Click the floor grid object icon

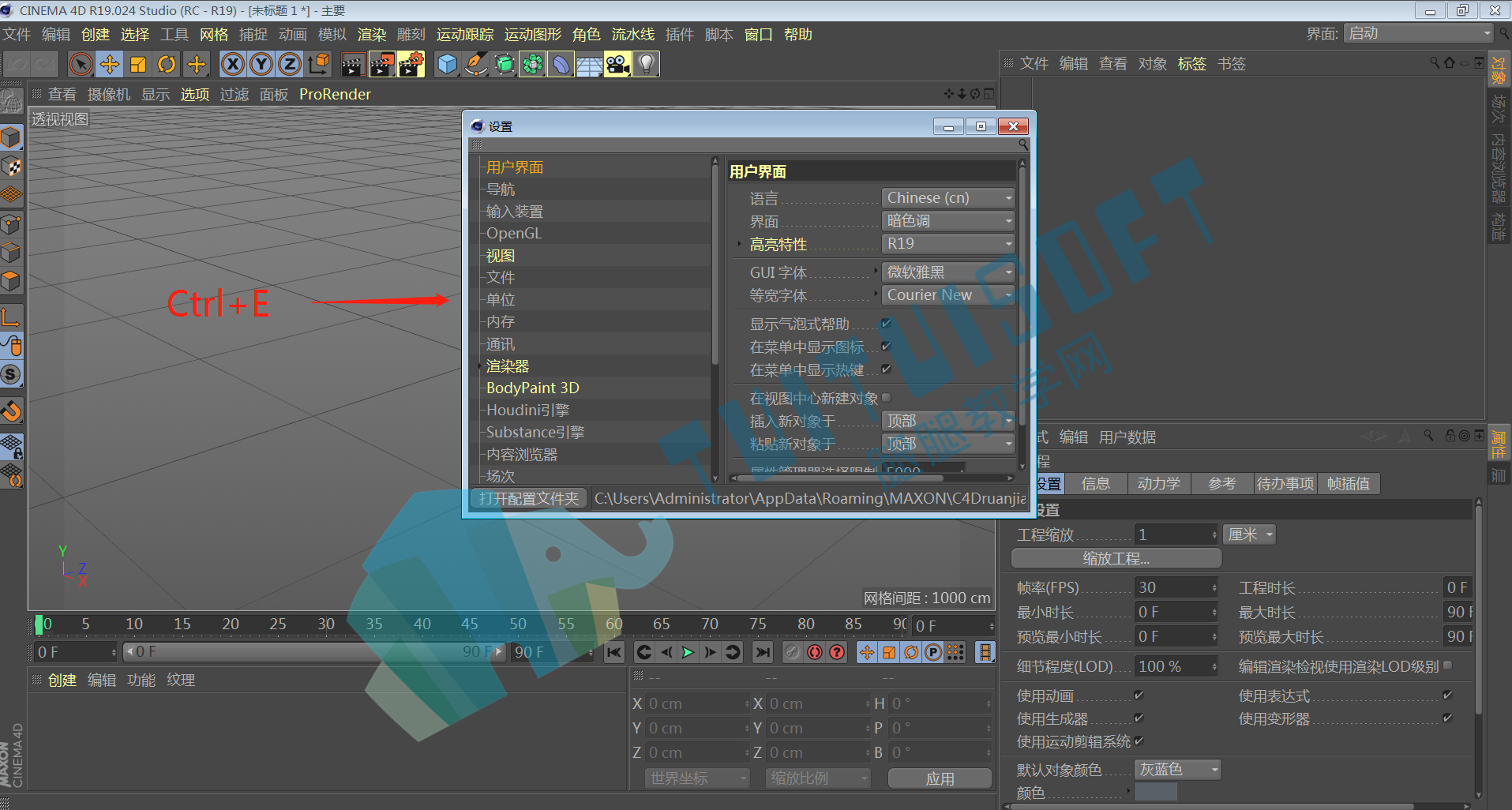(x=590, y=64)
